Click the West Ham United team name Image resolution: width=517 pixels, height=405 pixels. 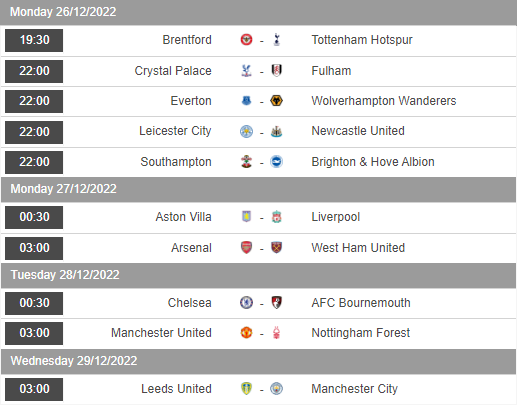click(358, 248)
